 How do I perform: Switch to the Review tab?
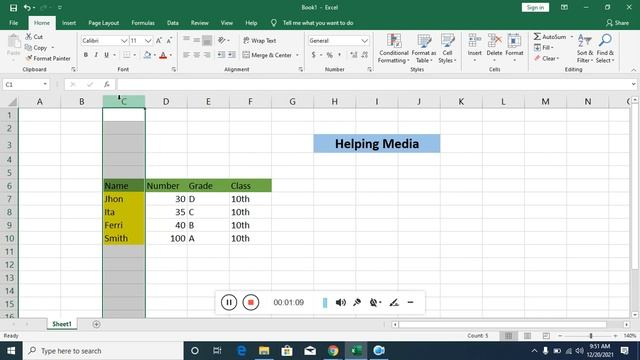tap(200, 23)
